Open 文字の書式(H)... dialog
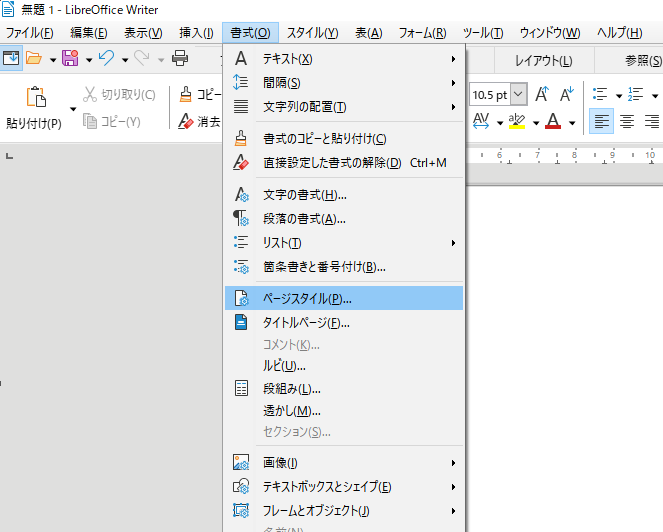The width and height of the screenshot is (663, 532). (x=344, y=195)
